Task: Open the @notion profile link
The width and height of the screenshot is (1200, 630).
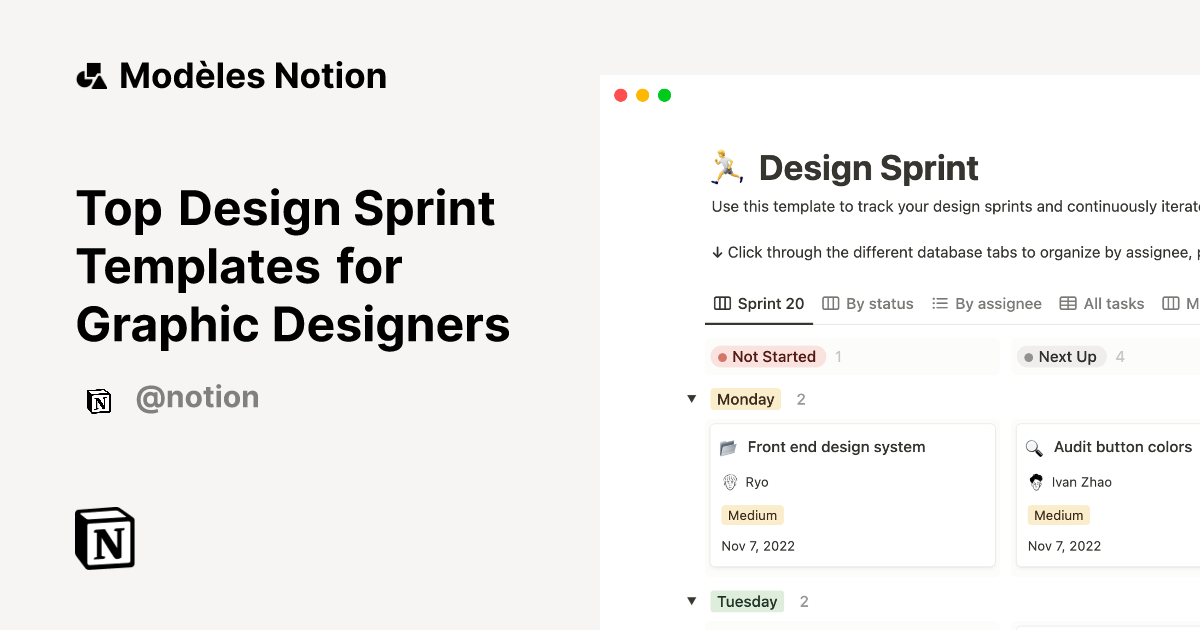Action: click(x=197, y=397)
